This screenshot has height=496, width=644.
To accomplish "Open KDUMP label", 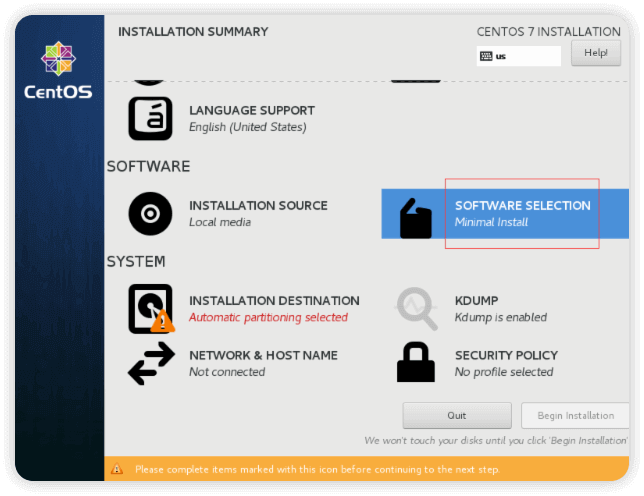I will [476, 301].
